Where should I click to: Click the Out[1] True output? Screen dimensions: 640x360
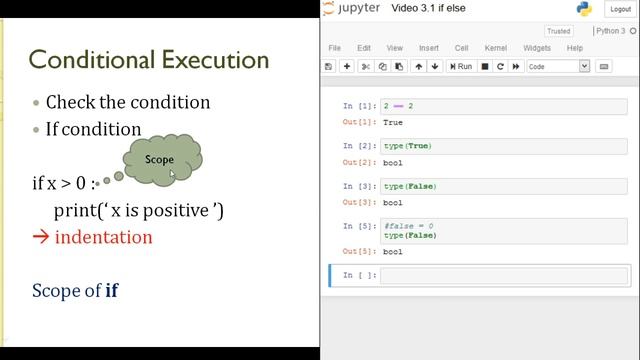coord(393,122)
